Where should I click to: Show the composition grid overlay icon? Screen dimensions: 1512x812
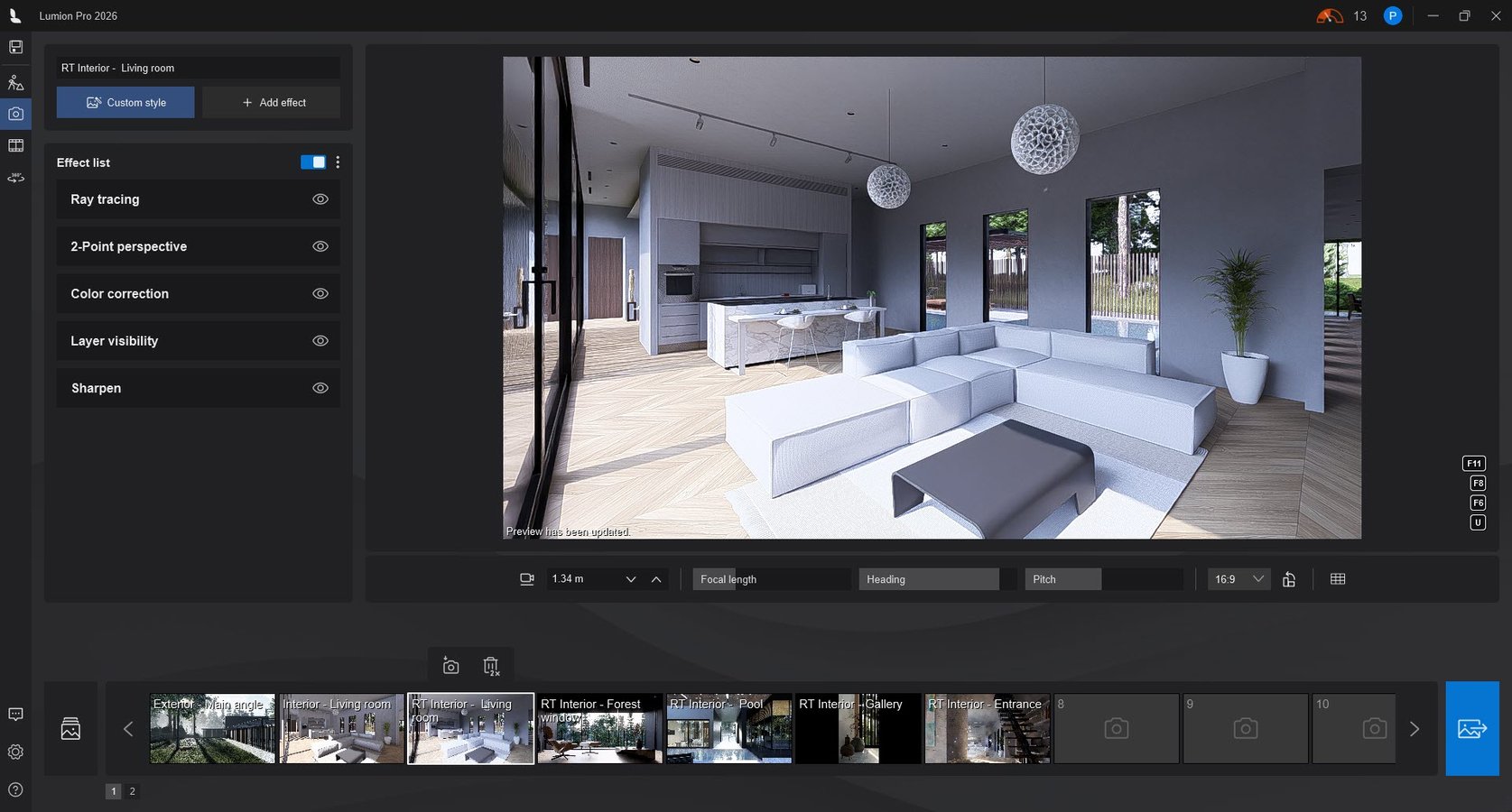[1338, 579]
